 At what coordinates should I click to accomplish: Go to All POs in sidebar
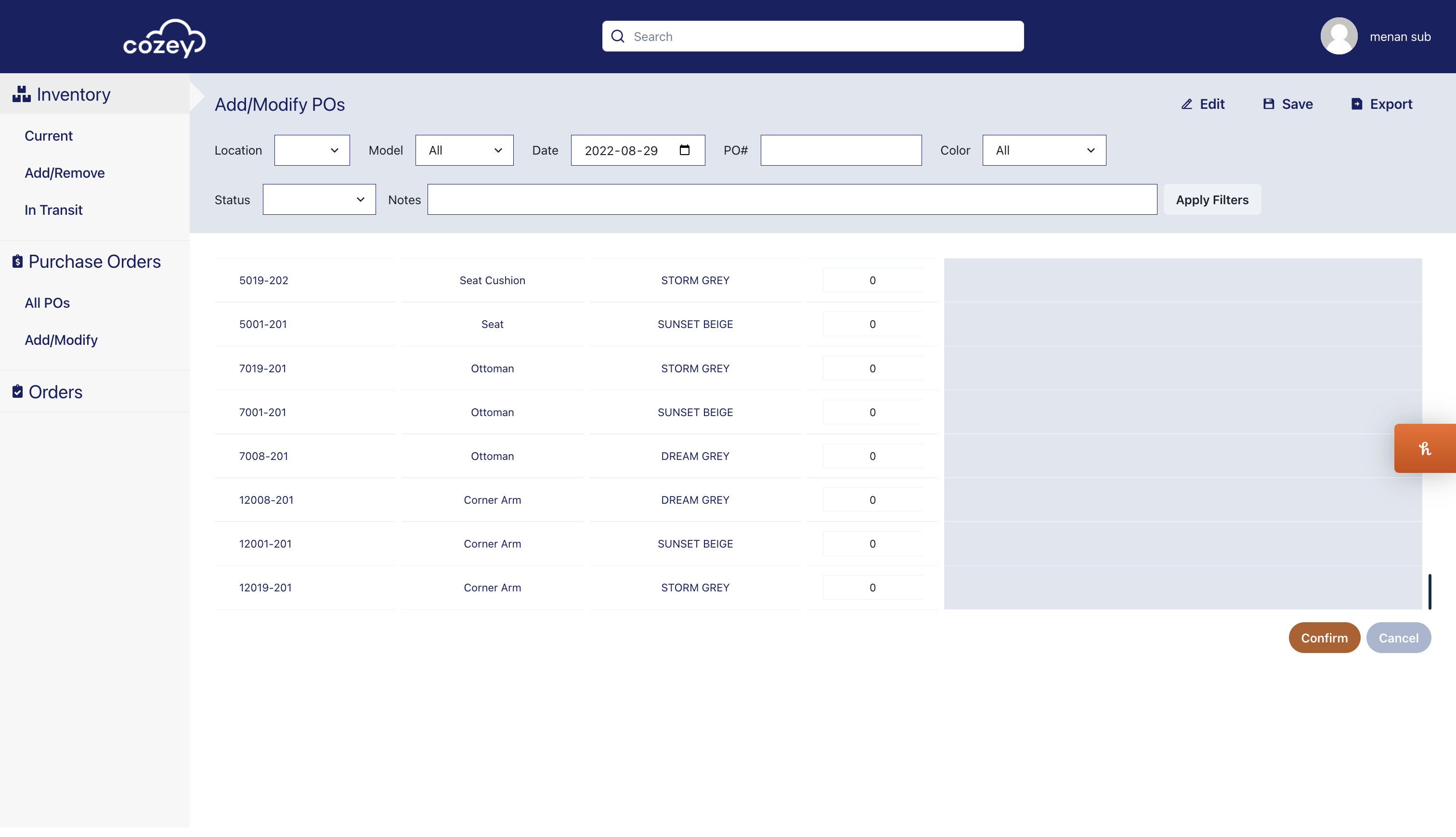47,303
